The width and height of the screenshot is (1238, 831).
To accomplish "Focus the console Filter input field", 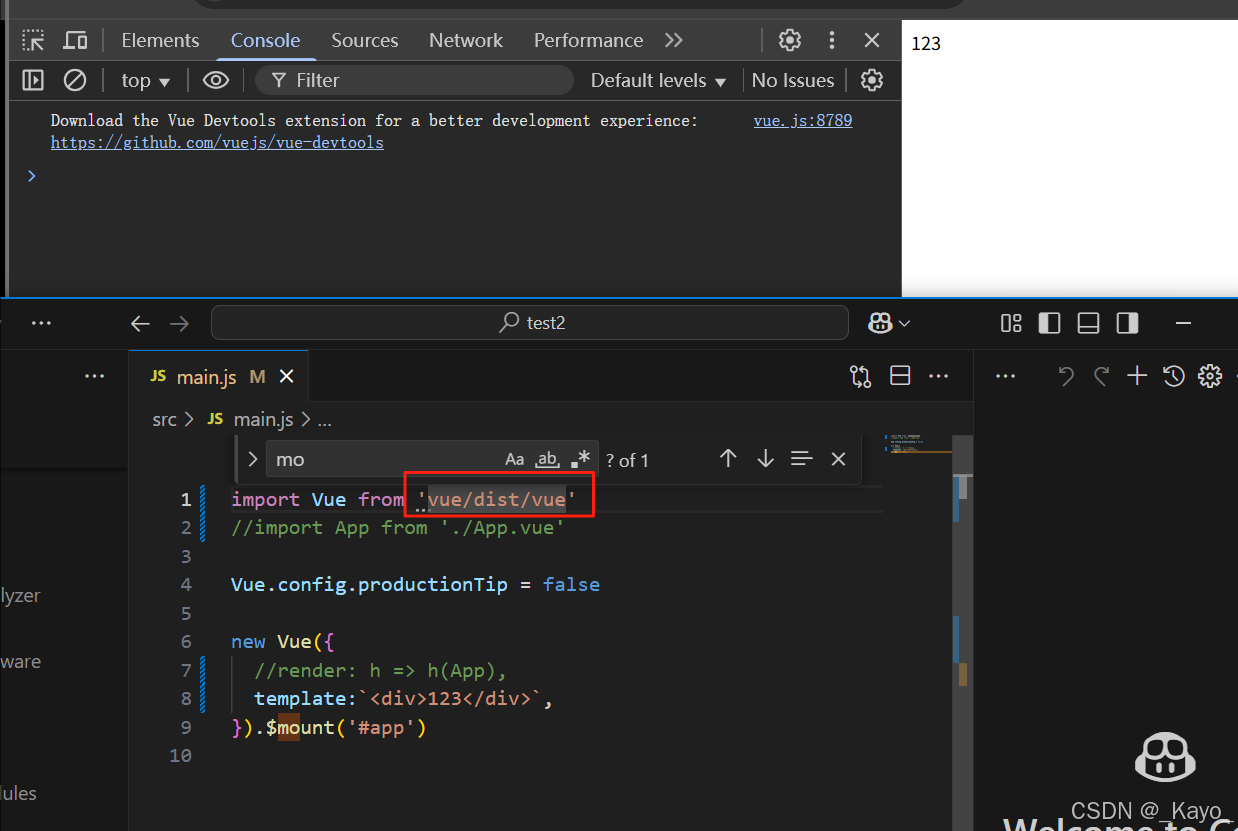I will [x=415, y=80].
